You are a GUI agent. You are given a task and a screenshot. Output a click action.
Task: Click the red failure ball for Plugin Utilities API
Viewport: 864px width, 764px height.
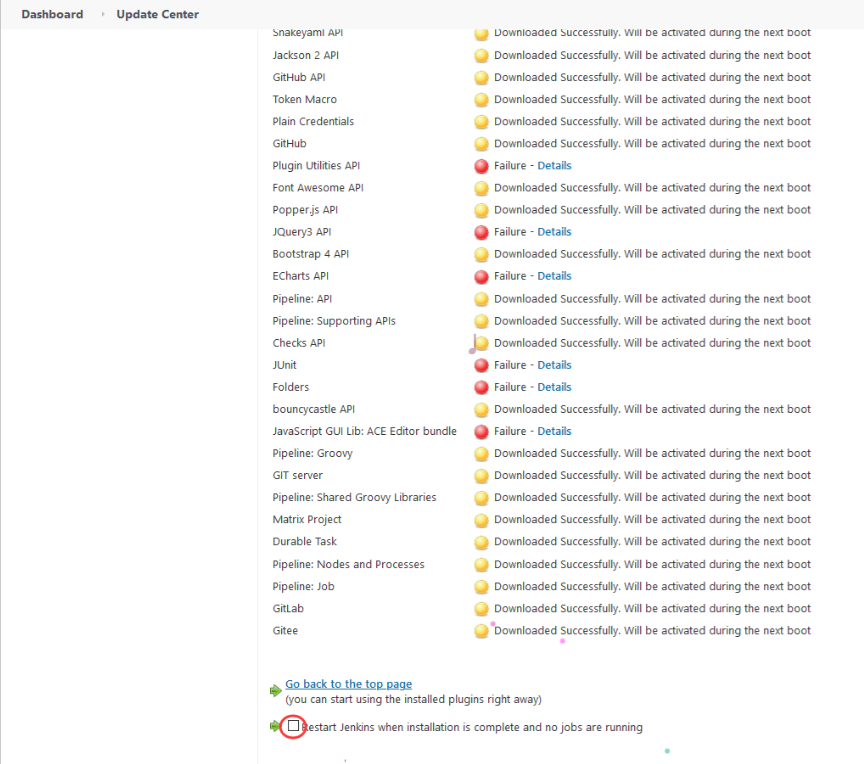[481, 166]
